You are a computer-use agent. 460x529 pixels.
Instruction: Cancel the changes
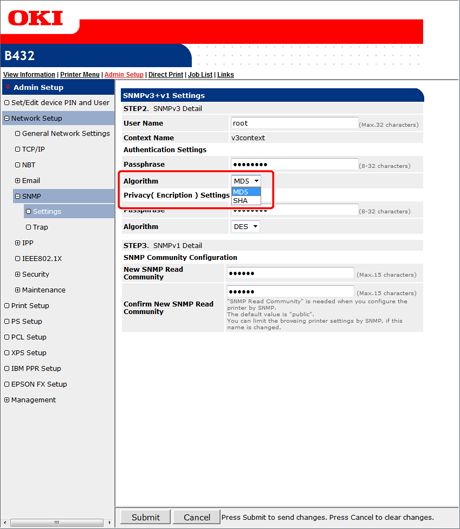(x=197, y=517)
